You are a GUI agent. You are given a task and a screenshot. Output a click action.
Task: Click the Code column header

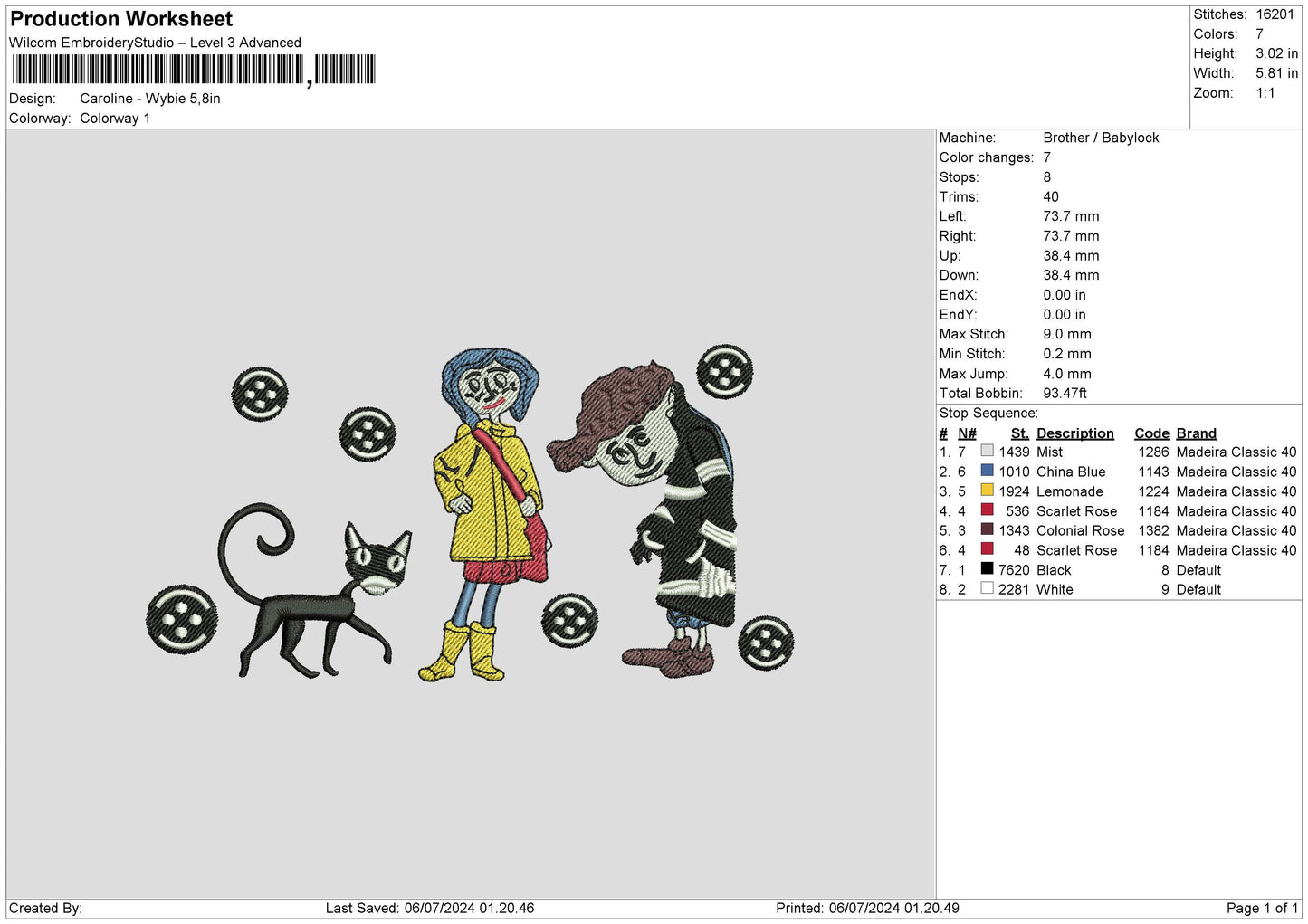point(1151,433)
